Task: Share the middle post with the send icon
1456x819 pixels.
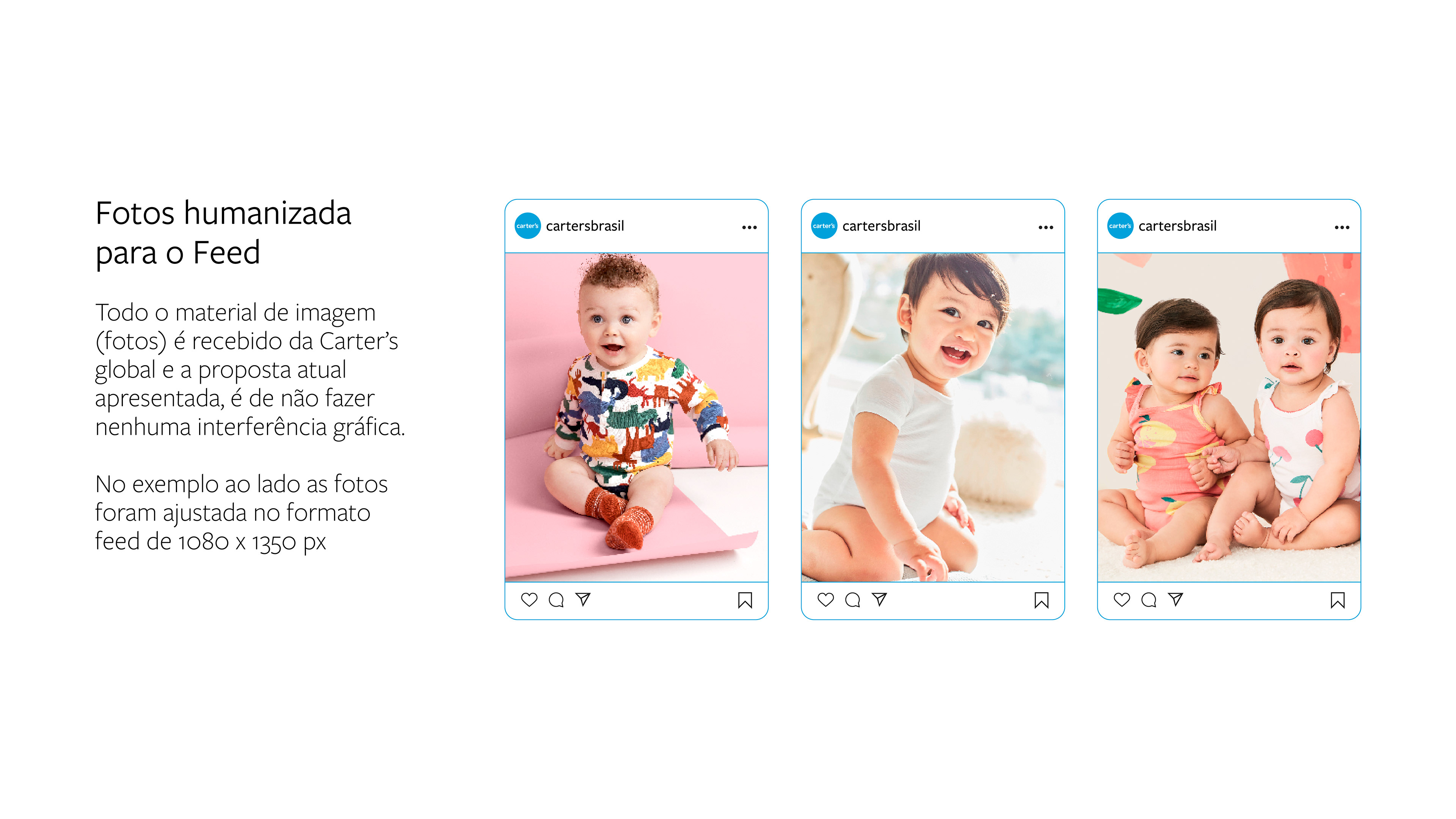Action: [879, 599]
